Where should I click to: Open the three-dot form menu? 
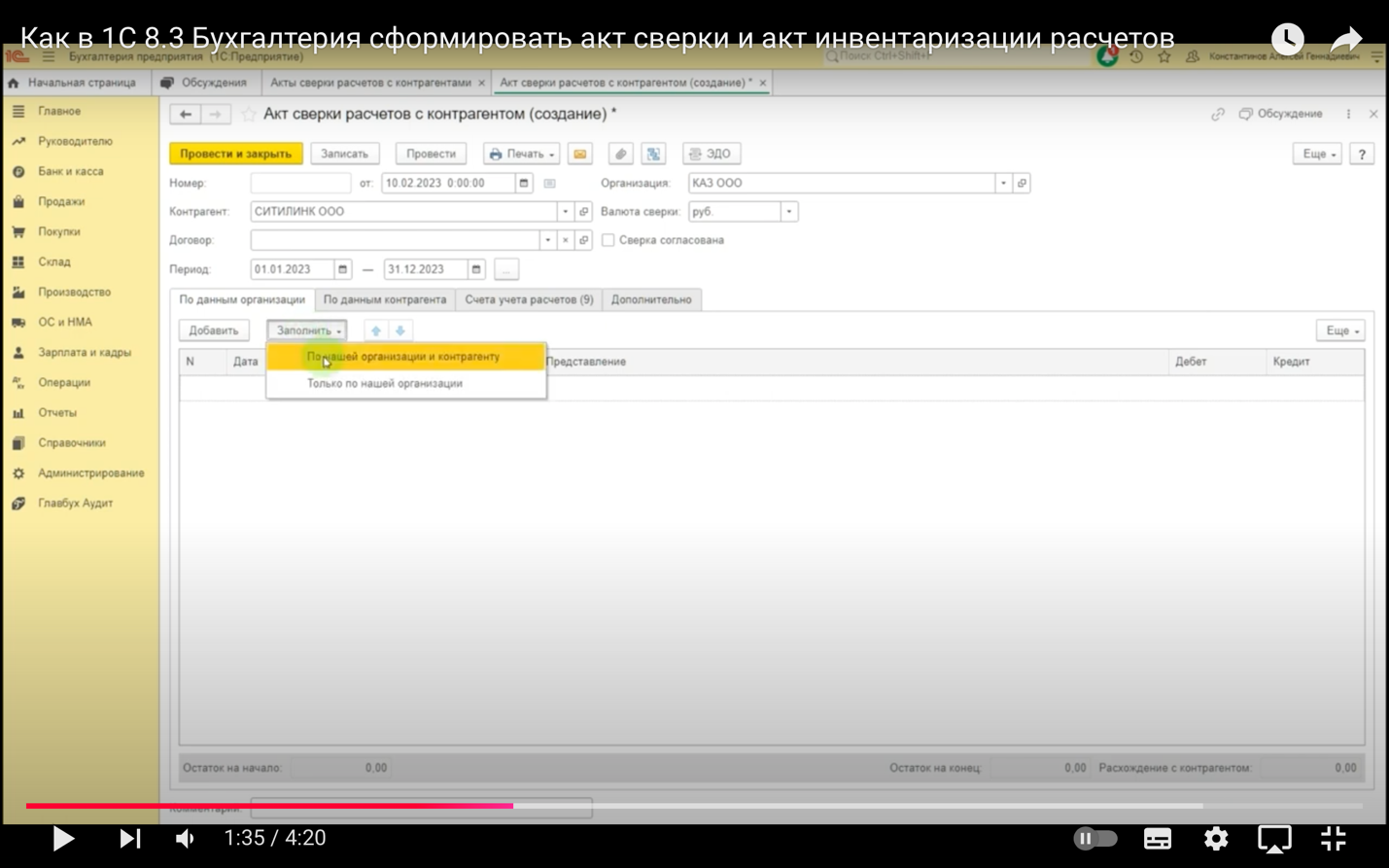(x=1348, y=114)
